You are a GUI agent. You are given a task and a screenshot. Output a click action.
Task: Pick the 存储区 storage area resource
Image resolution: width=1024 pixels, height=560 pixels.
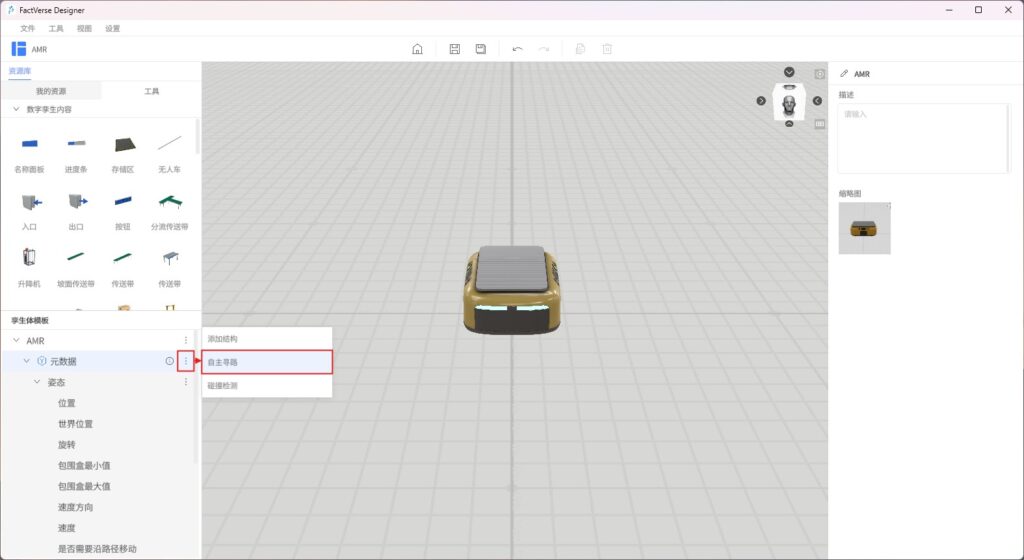click(x=123, y=146)
